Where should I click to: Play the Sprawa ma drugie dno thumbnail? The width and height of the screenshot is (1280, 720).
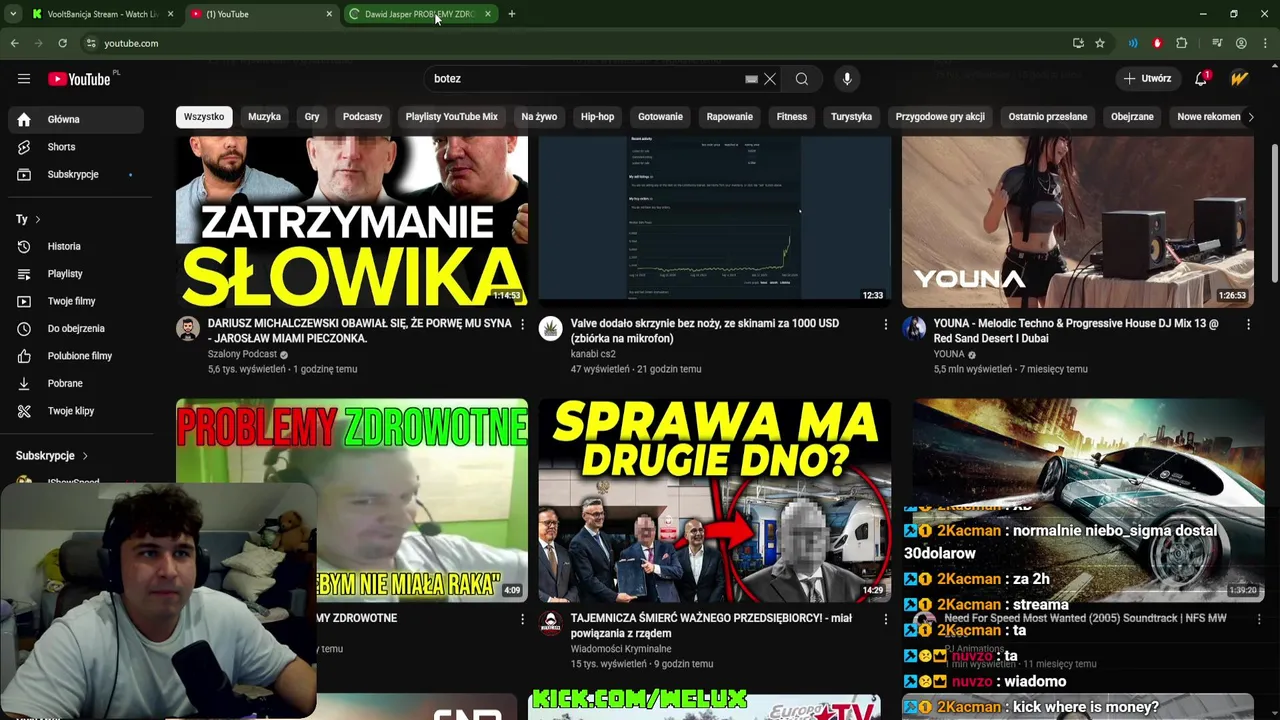click(715, 501)
